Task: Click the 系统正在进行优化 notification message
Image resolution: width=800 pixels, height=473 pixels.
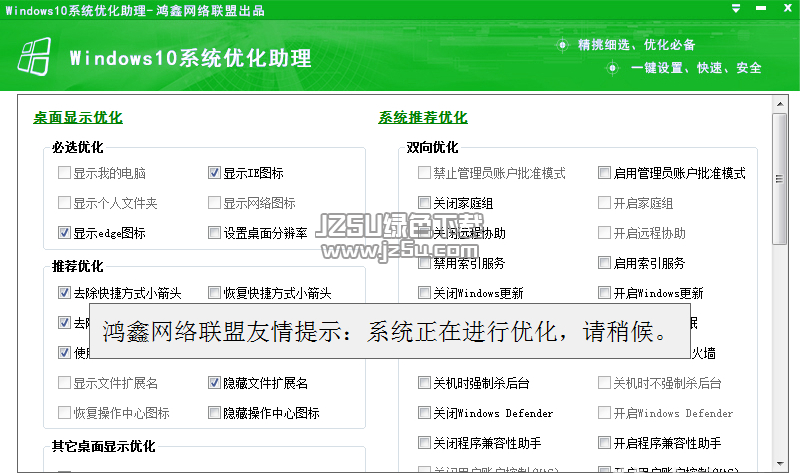Action: (389, 331)
